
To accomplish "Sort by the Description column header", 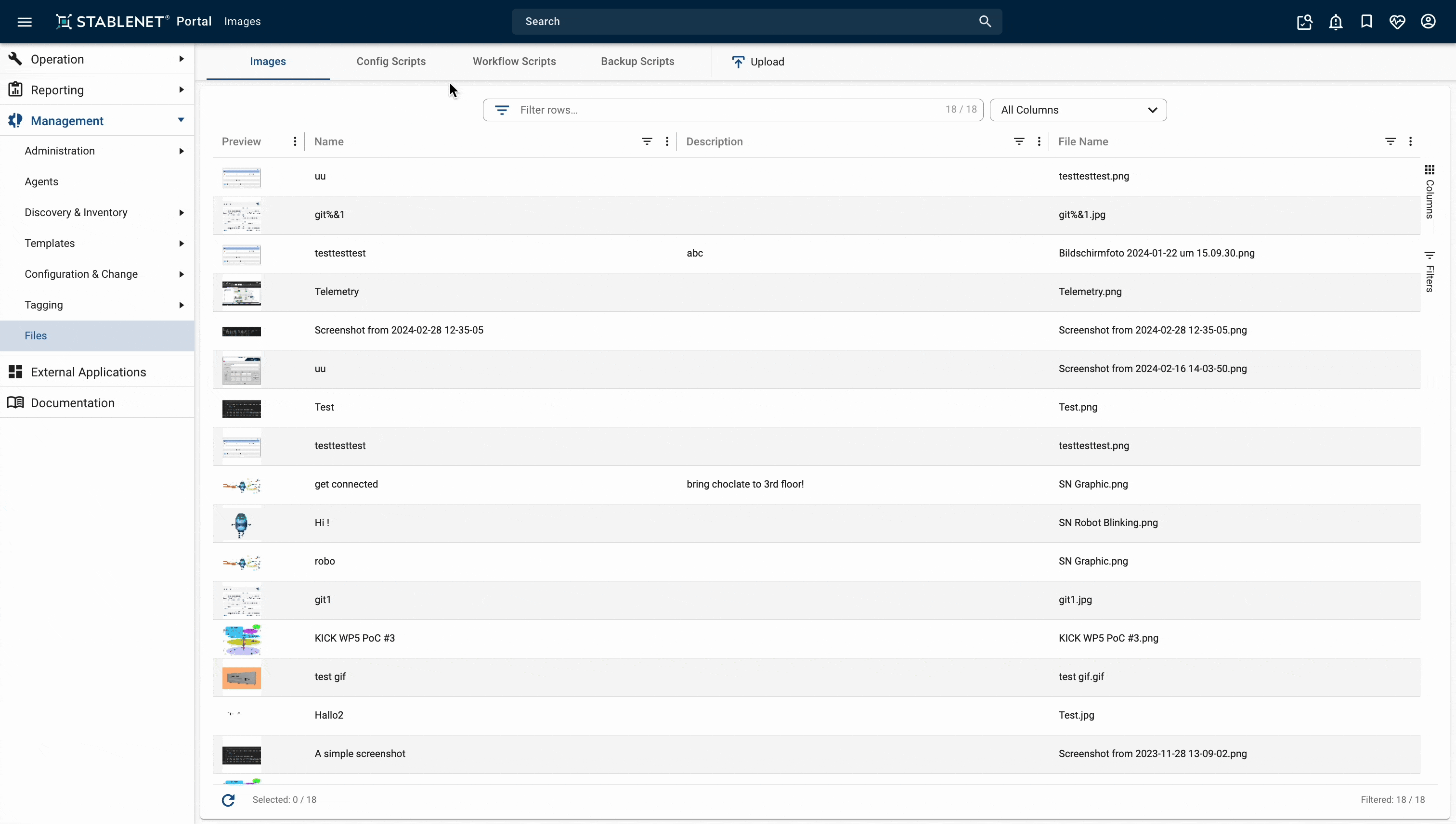I will pos(715,142).
